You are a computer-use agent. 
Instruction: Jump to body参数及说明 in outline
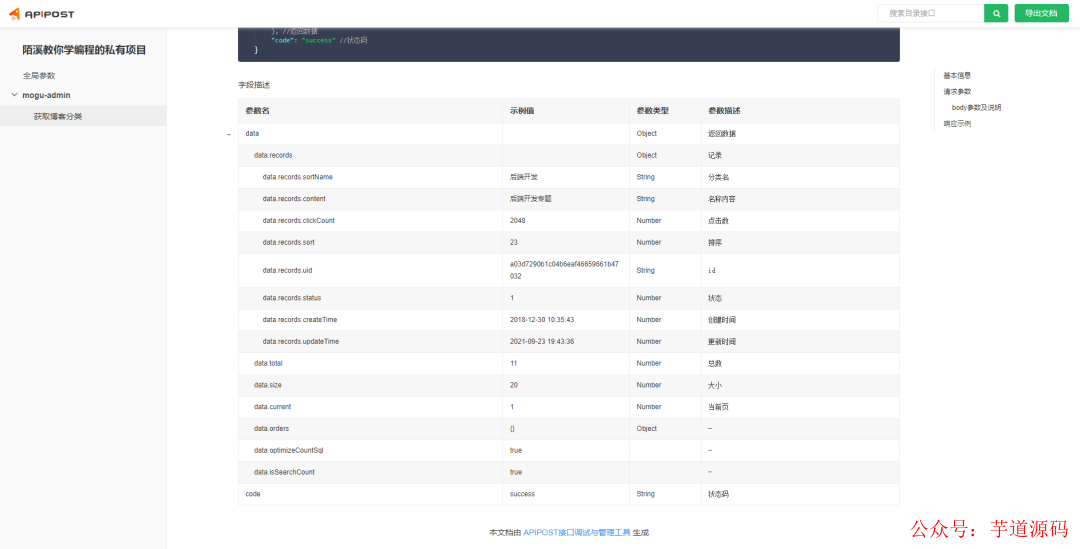976,107
